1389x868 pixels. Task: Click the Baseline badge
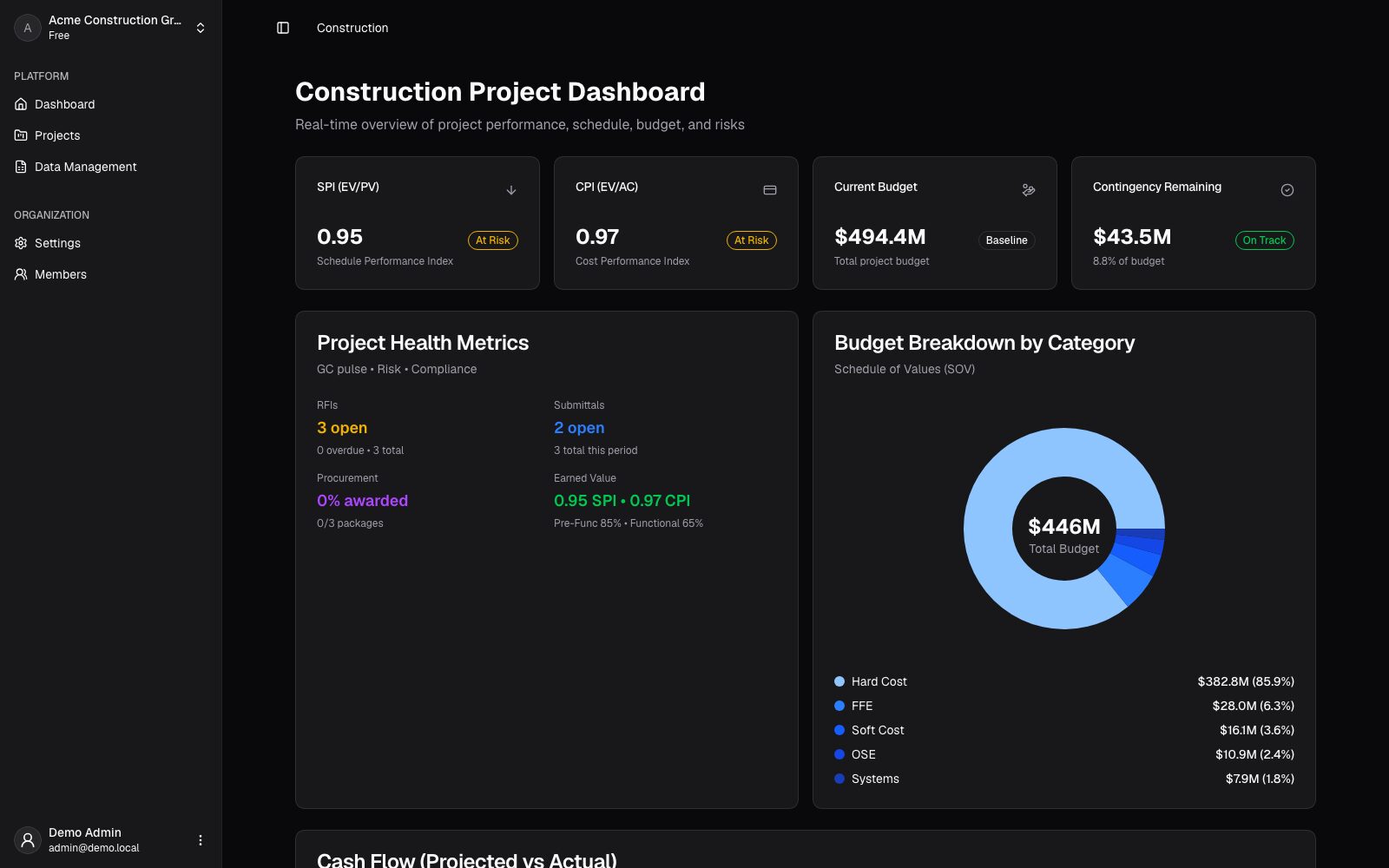coord(1006,240)
